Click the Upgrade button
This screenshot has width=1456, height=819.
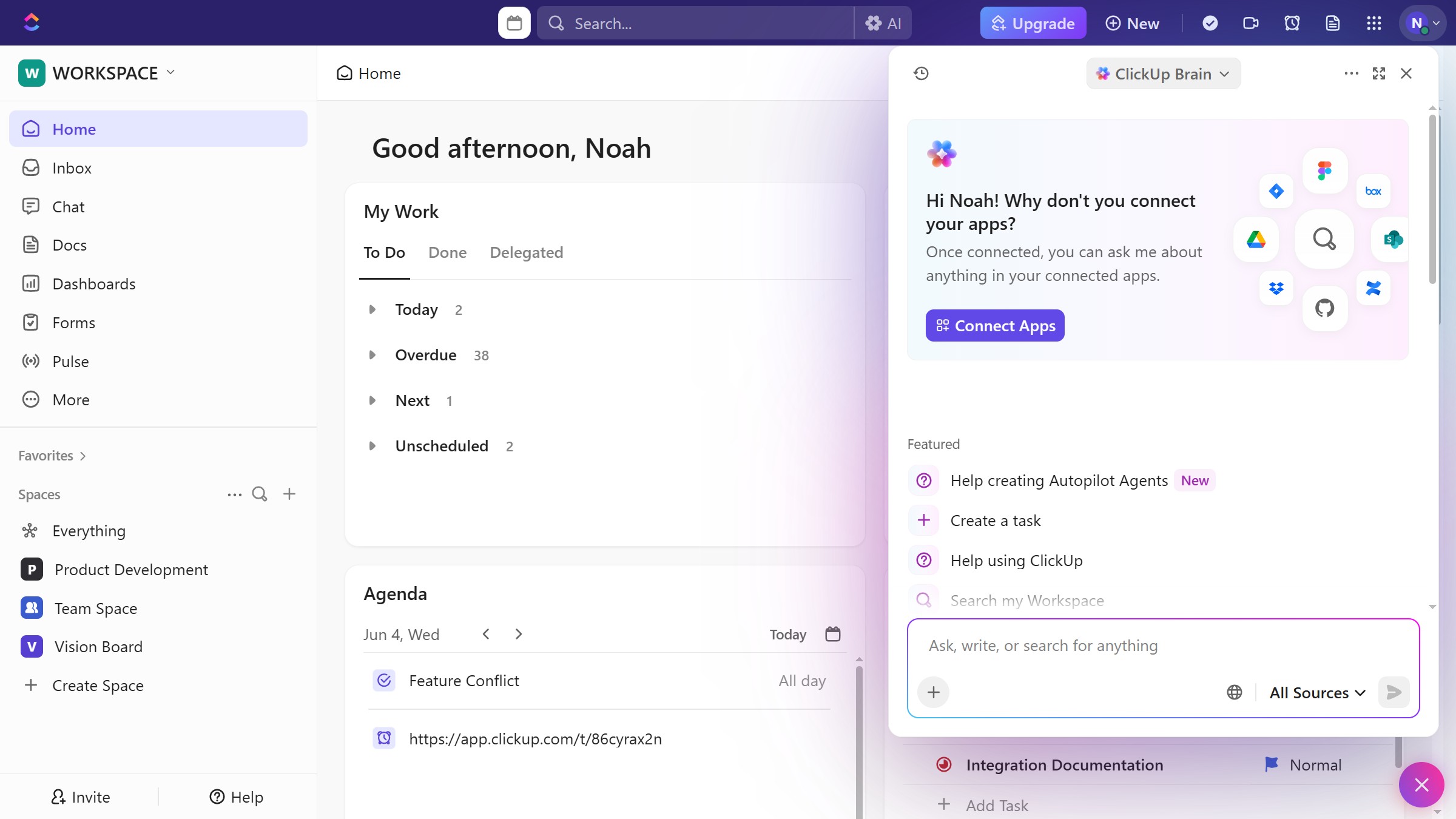point(1033,23)
